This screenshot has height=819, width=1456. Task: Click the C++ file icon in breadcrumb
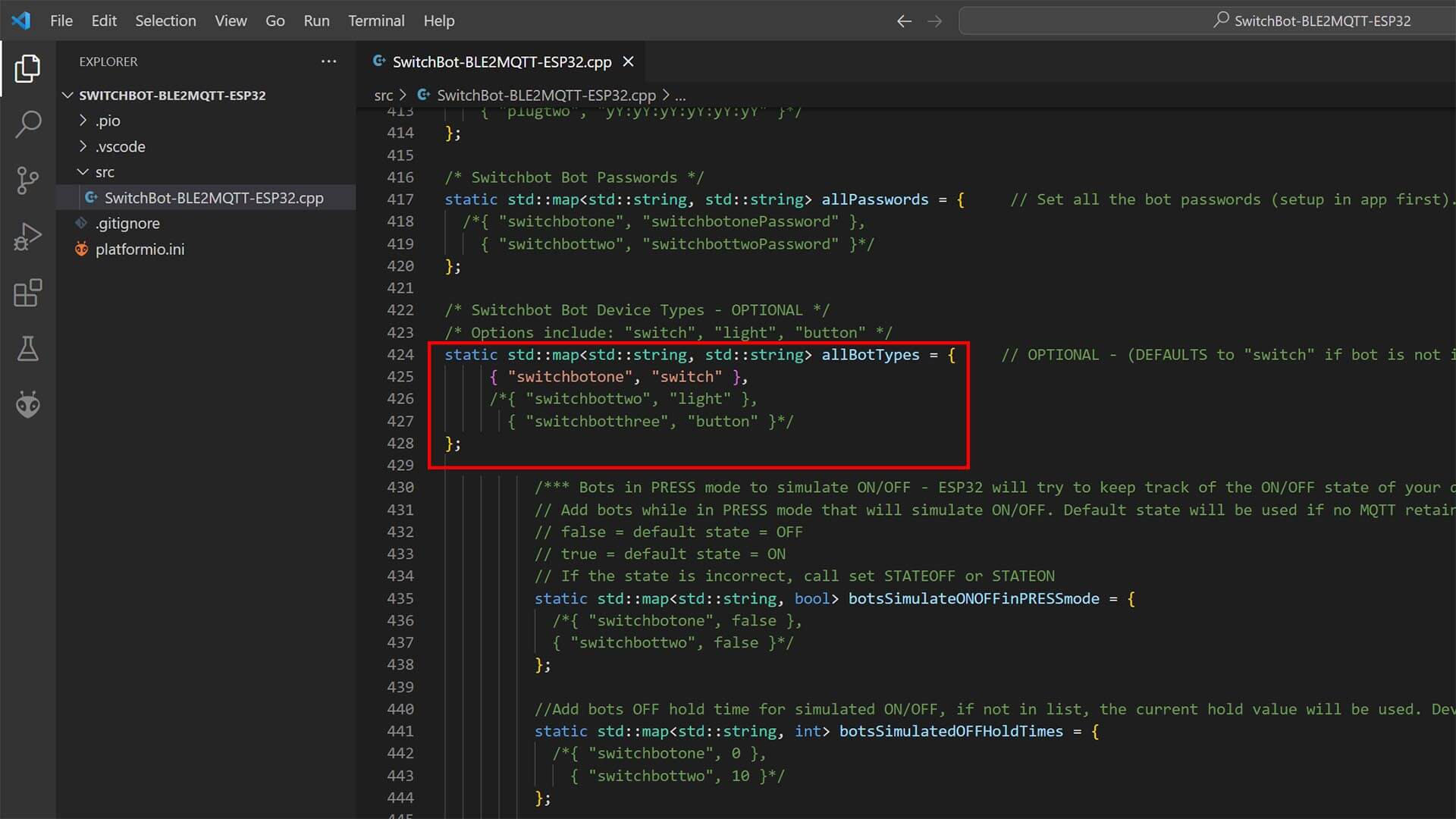[424, 95]
